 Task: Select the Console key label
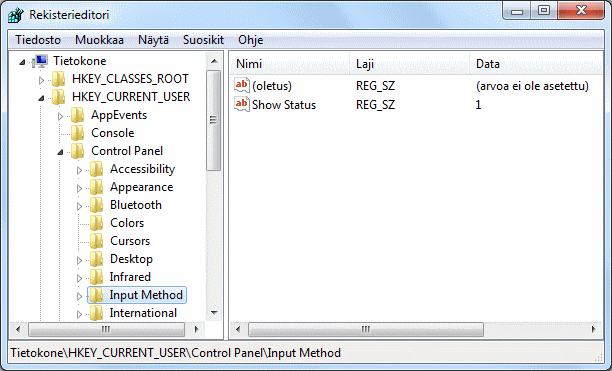tap(113, 133)
